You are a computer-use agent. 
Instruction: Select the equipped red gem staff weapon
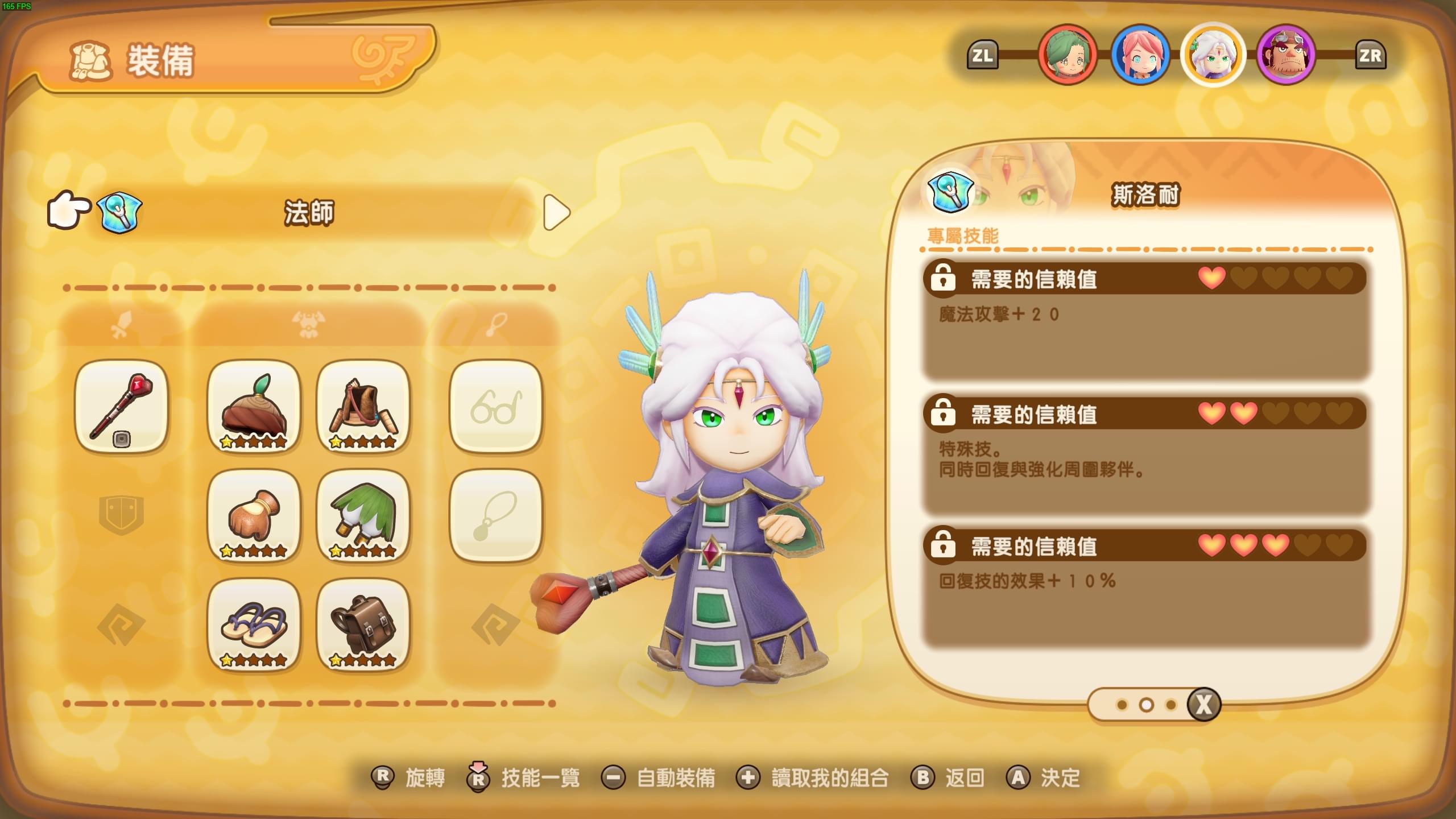tap(121, 407)
